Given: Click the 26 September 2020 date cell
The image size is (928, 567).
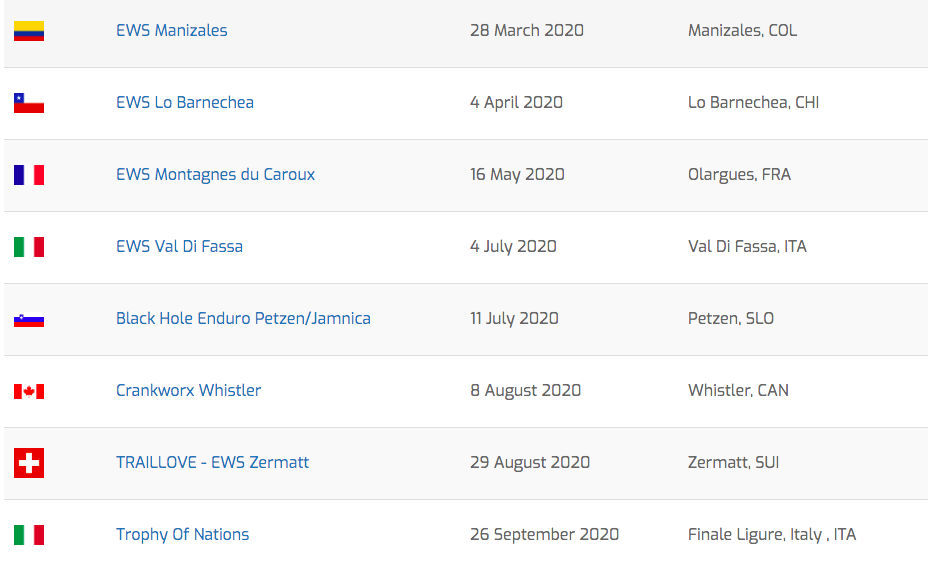Looking at the screenshot, I should click(x=544, y=534).
